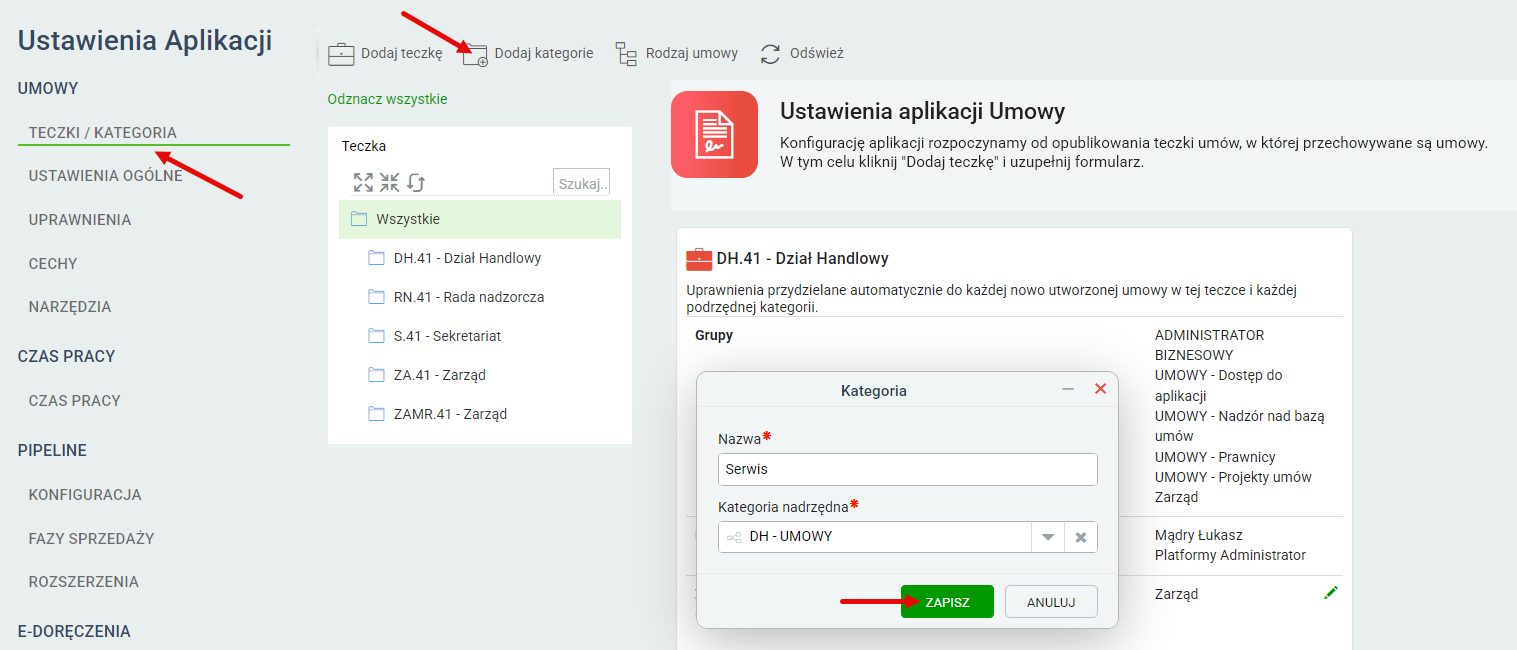Open KONFIGURACJA sidebar item
The height and width of the screenshot is (650, 1517).
click(x=85, y=495)
